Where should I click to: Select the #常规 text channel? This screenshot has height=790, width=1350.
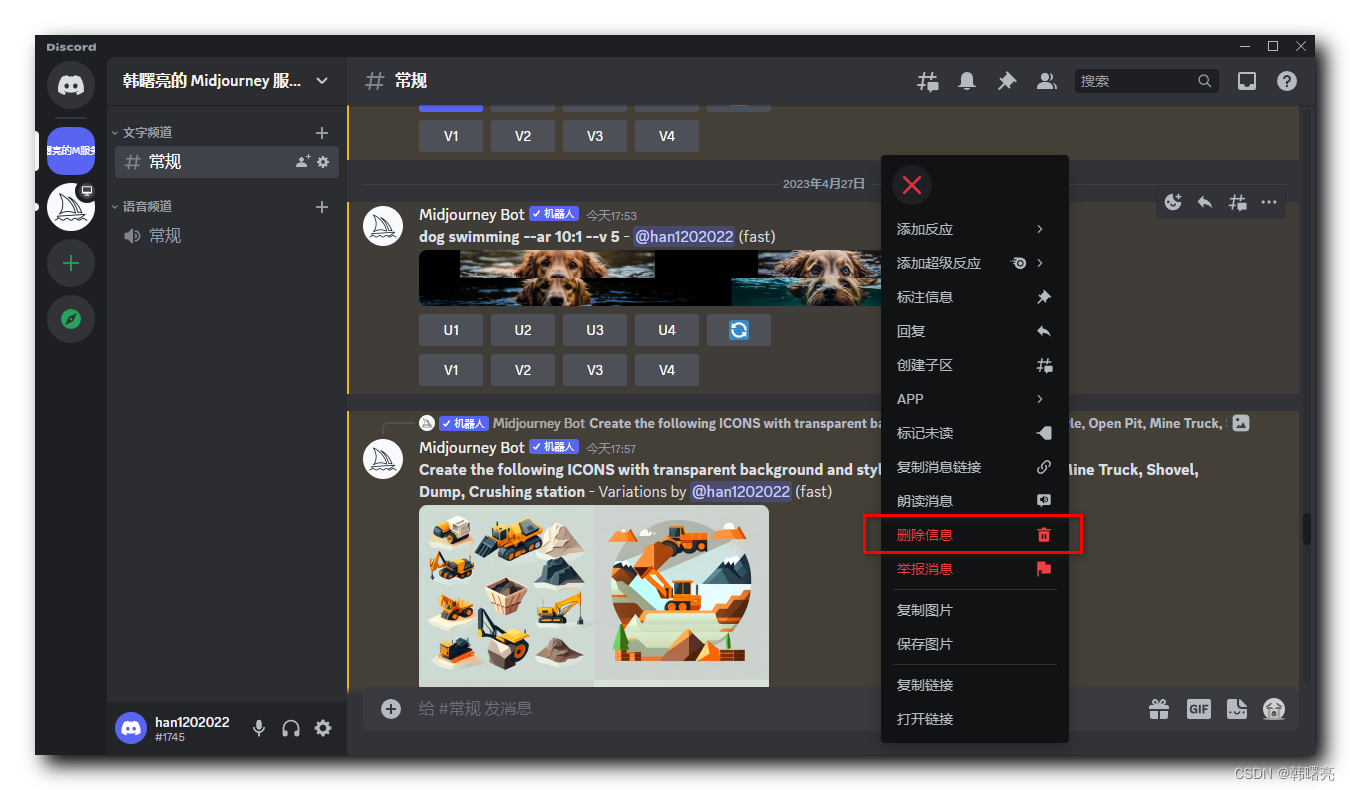(x=227, y=162)
